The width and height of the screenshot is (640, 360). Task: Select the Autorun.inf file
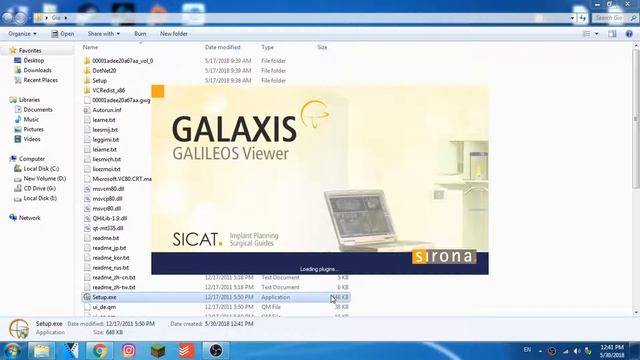point(107,110)
